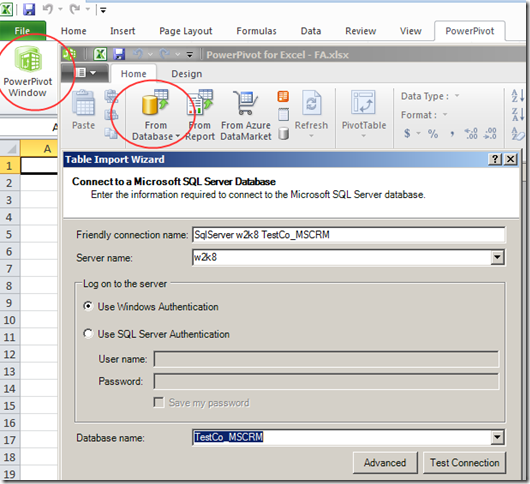Switch to the Insert ribbon tab
530x484 pixels.
click(122, 31)
